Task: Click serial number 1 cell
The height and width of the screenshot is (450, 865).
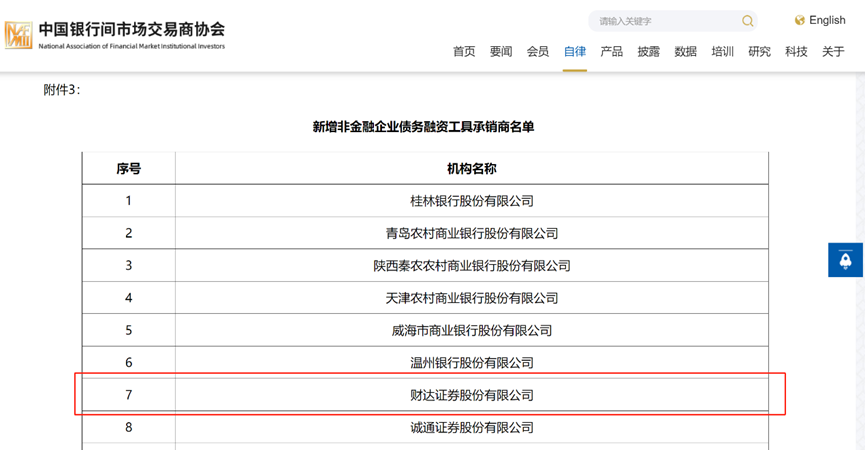Action: [129, 201]
